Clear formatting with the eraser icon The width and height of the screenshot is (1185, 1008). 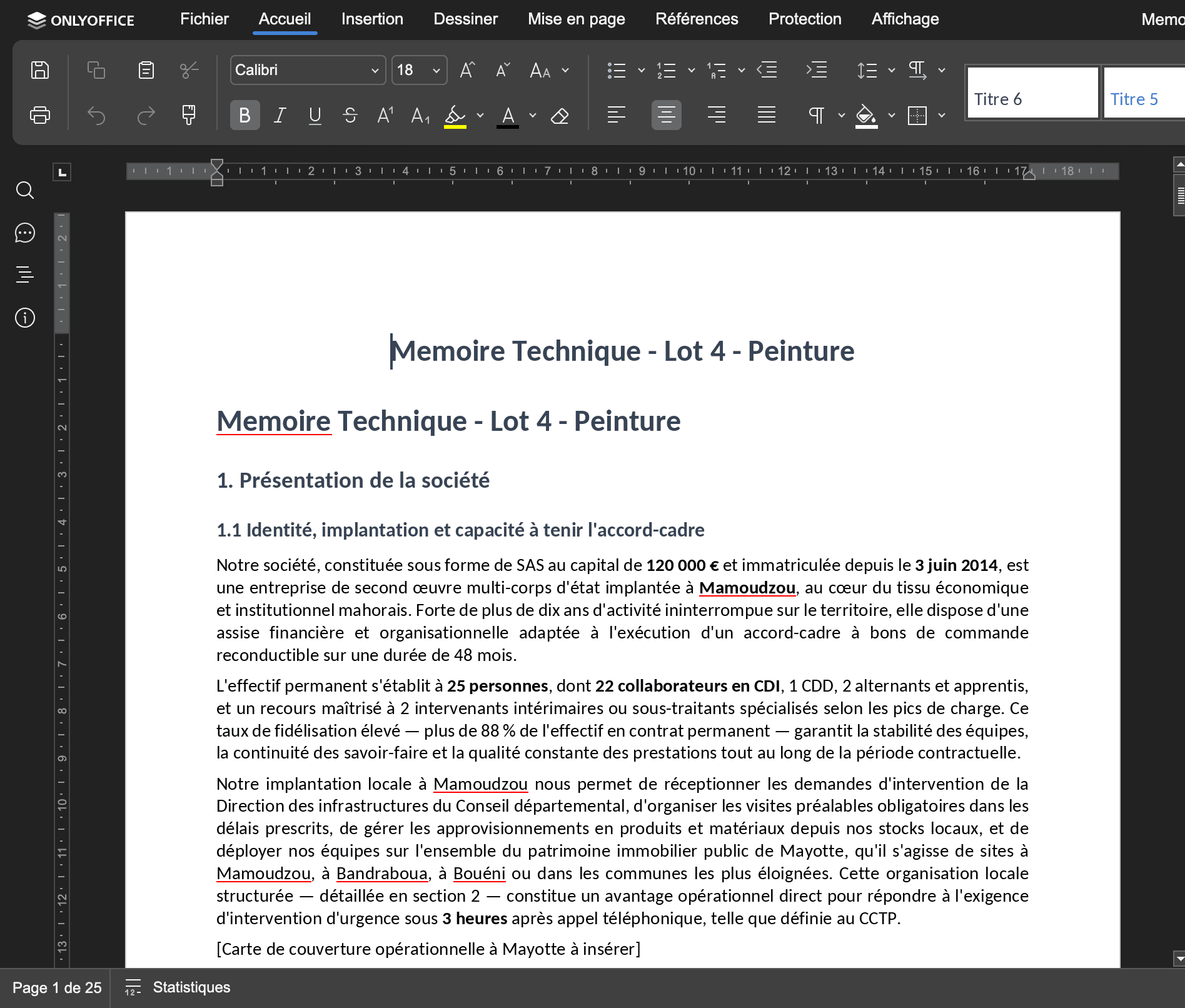click(x=560, y=116)
